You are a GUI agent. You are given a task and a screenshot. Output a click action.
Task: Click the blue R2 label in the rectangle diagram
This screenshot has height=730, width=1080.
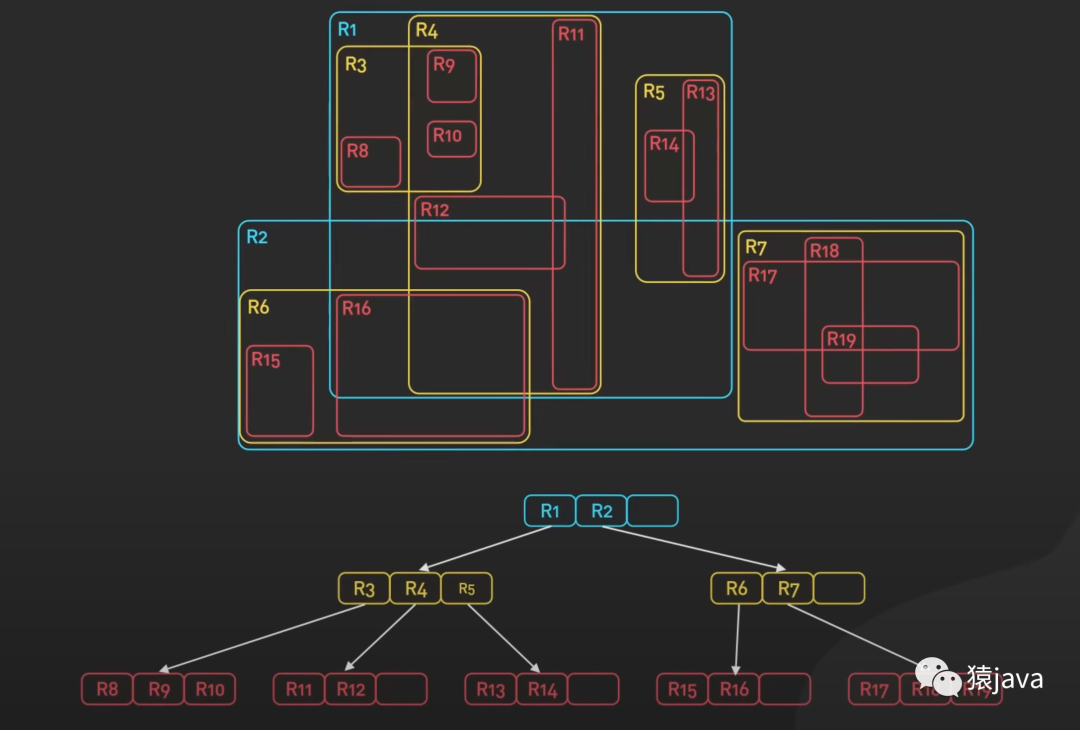point(257,237)
